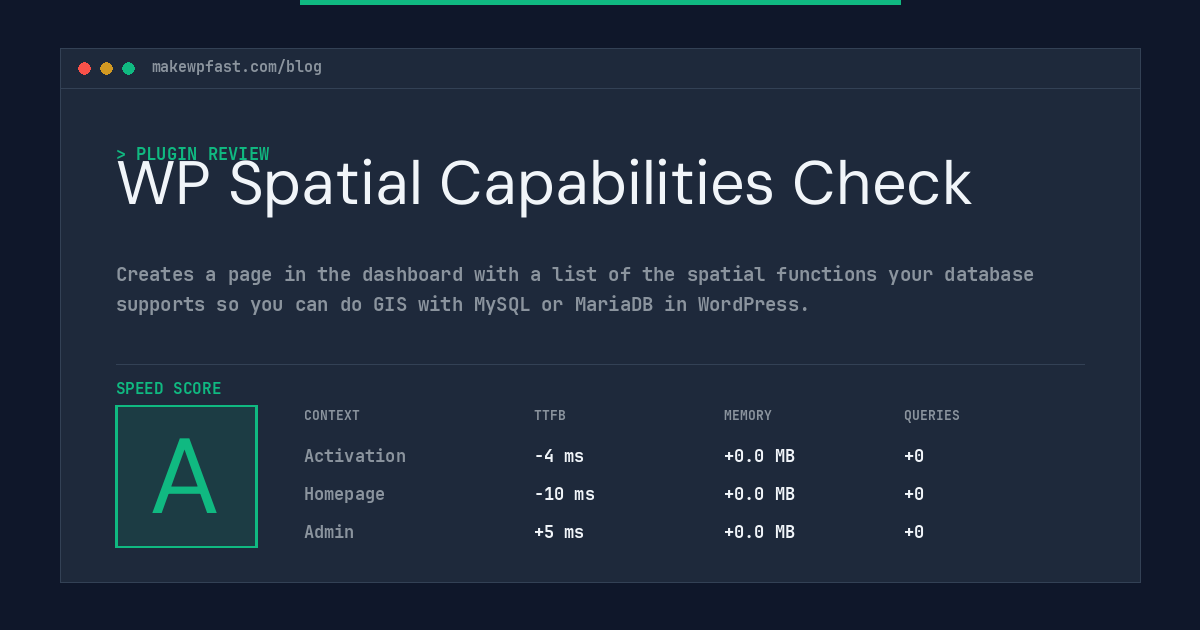Click the plugin description paragraph
Image resolution: width=1200 pixels, height=630 pixels.
575,289
